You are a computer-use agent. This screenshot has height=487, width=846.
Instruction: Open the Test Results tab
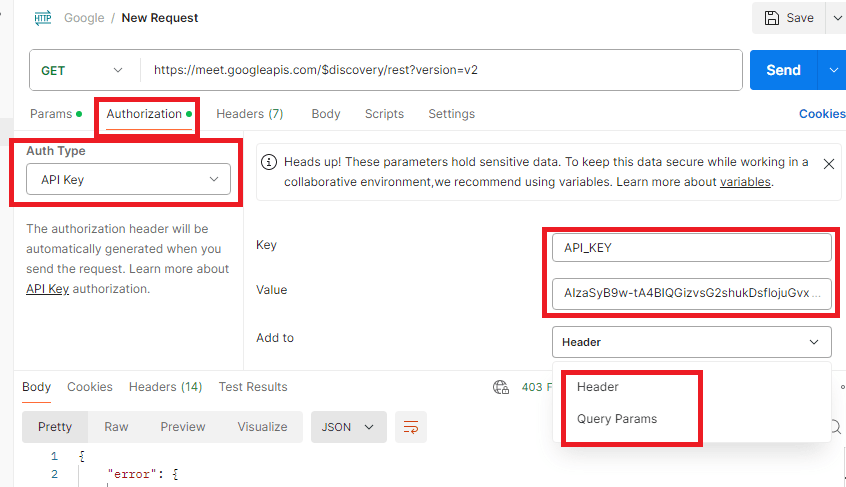(253, 387)
